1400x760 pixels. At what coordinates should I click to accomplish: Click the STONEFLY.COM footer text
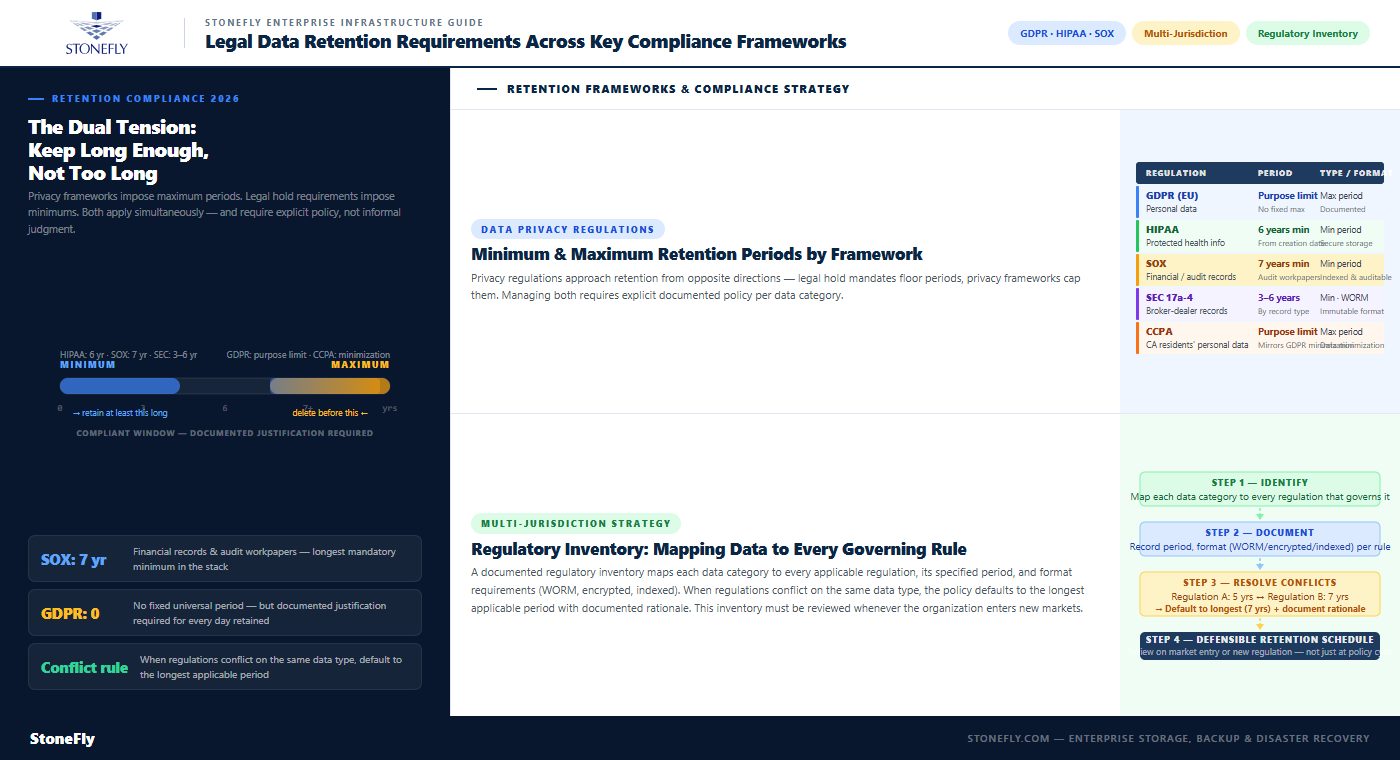pos(1168,739)
